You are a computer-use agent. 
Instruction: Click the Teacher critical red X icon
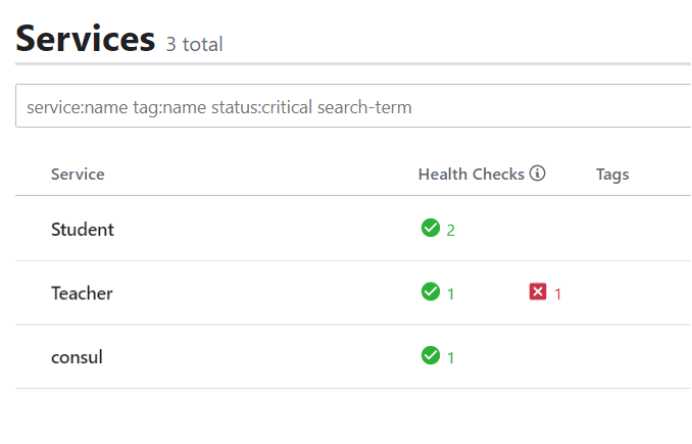538,292
